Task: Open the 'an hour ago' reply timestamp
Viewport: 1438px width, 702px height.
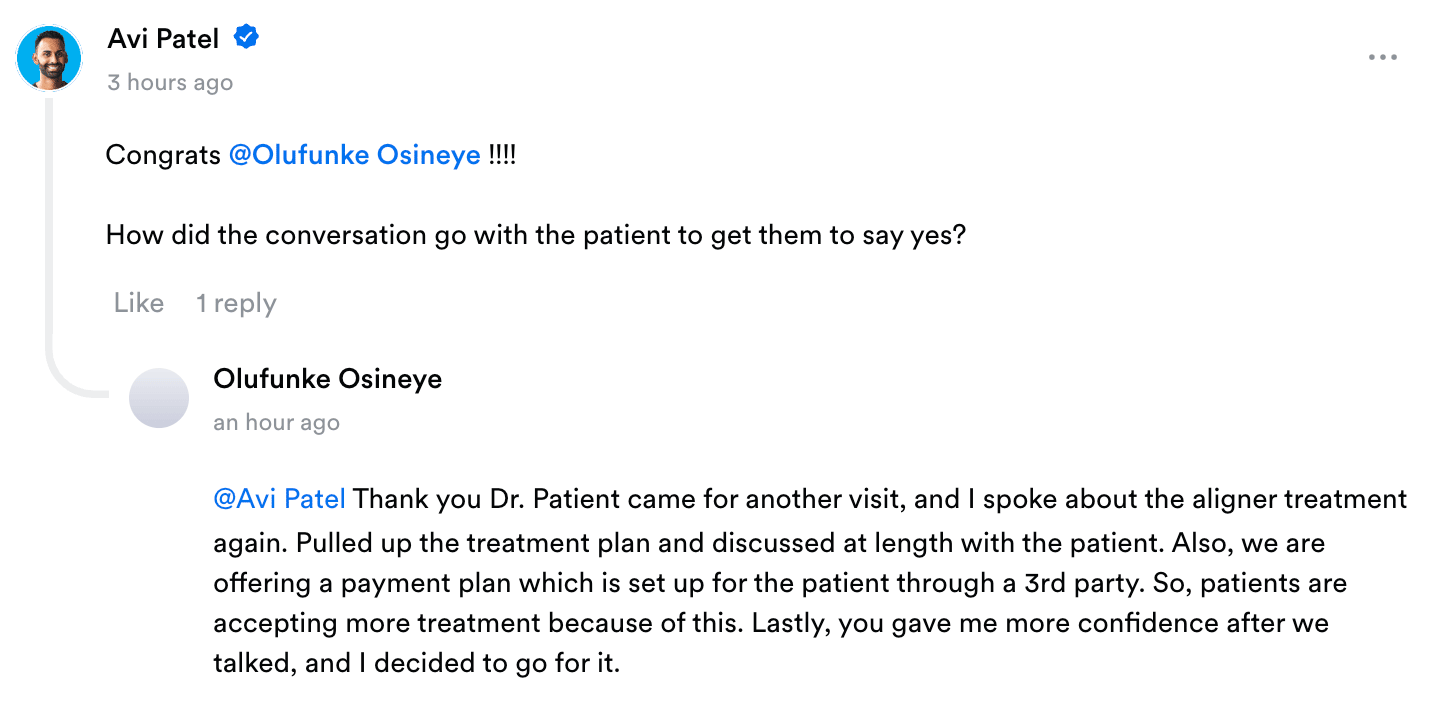Action: point(277,423)
